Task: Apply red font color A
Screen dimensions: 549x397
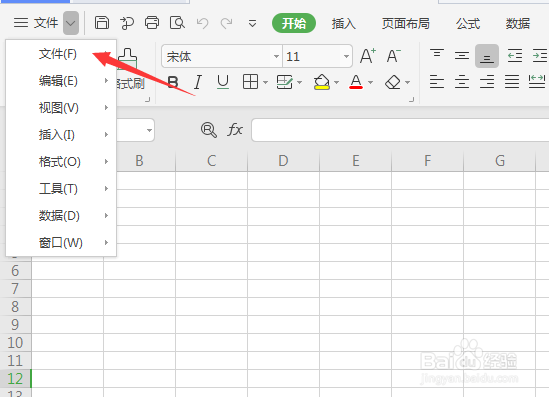Action: point(356,82)
